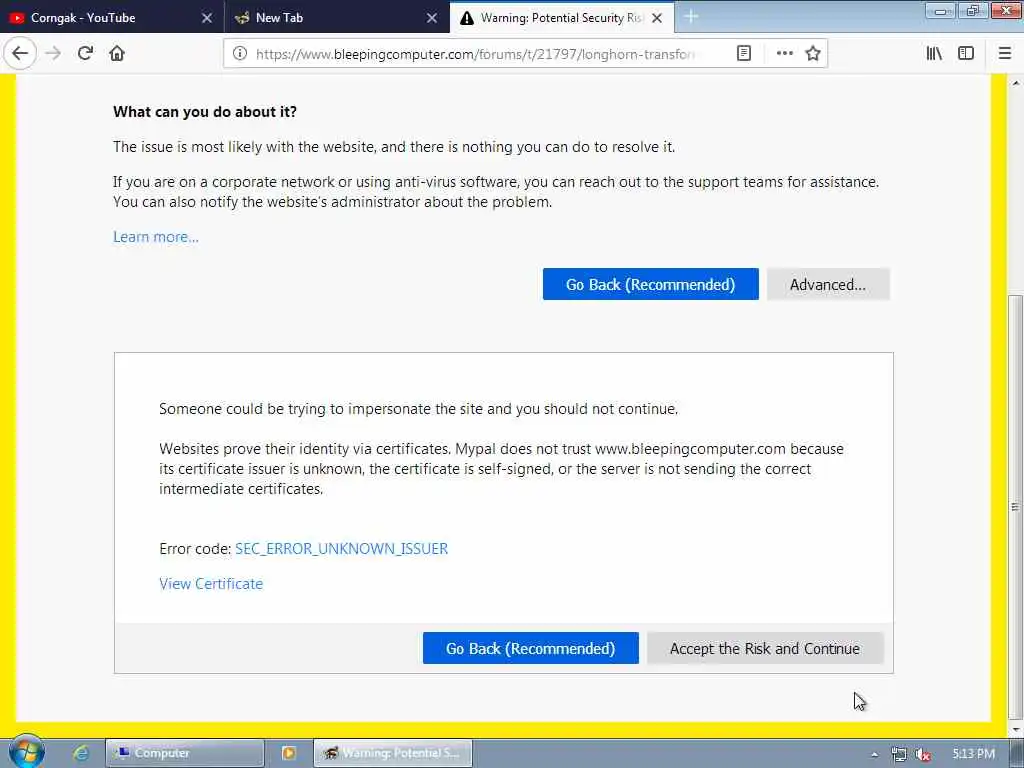The width and height of the screenshot is (1024, 768).
Task: Open the Learn more… link
Action: pos(156,237)
